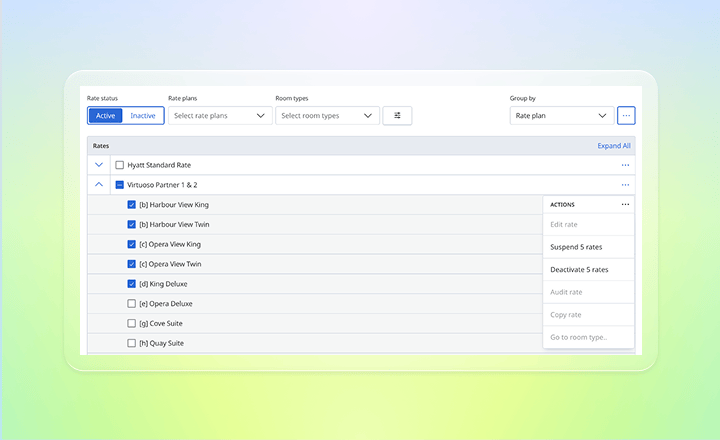Check the [h] Quay Suite checkbox

tap(132, 343)
